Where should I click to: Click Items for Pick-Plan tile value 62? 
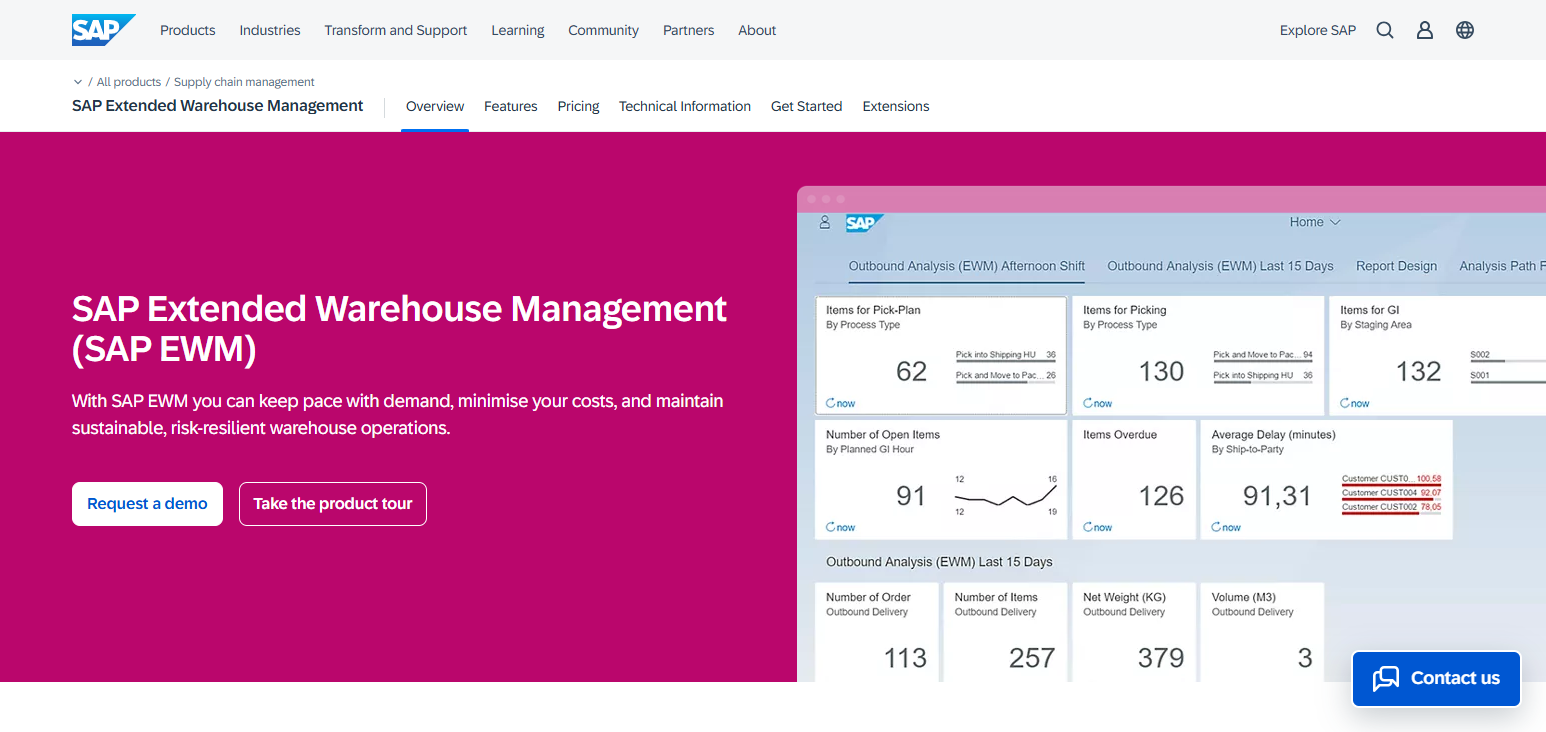(911, 372)
